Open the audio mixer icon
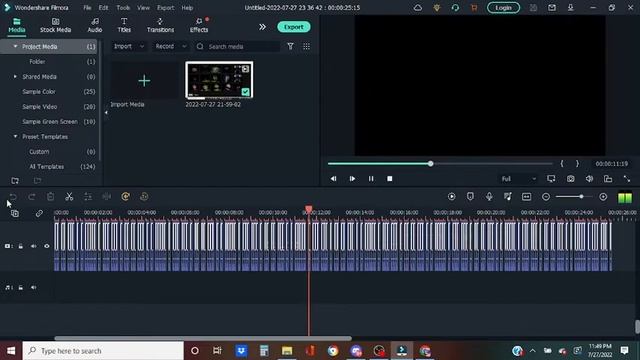The height and width of the screenshot is (360, 640). (x=508, y=197)
